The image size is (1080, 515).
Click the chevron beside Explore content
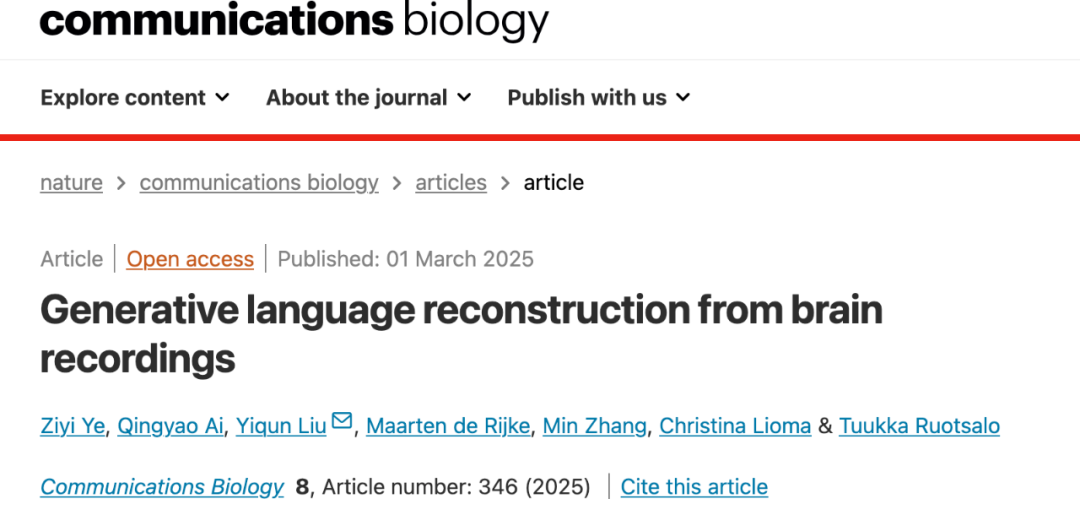tap(222, 98)
